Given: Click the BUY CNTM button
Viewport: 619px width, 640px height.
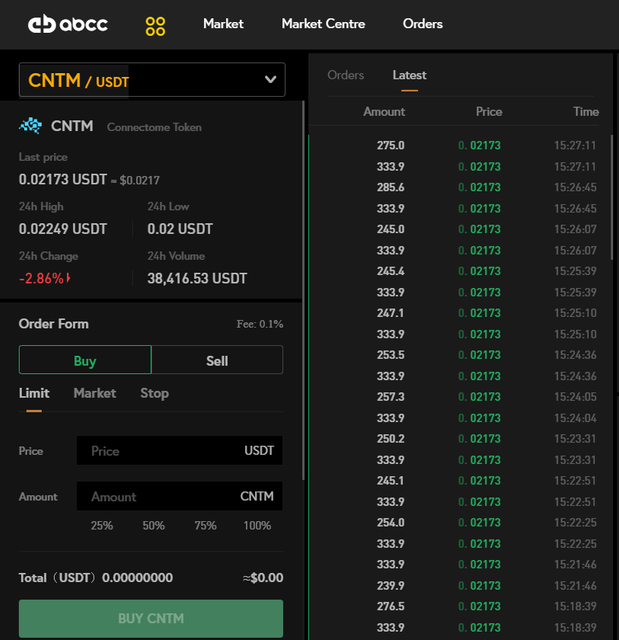Looking at the screenshot, I should click(x=151, y=618).
